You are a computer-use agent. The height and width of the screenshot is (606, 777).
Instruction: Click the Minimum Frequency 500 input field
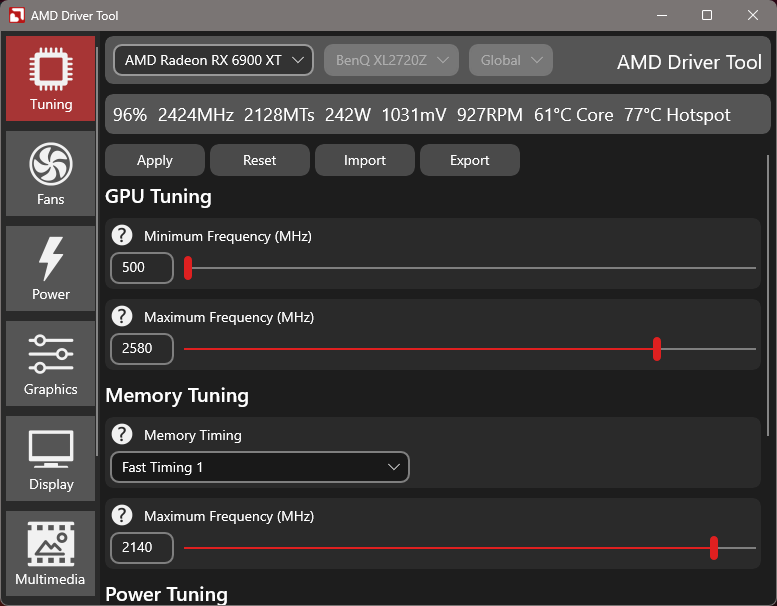141,268
